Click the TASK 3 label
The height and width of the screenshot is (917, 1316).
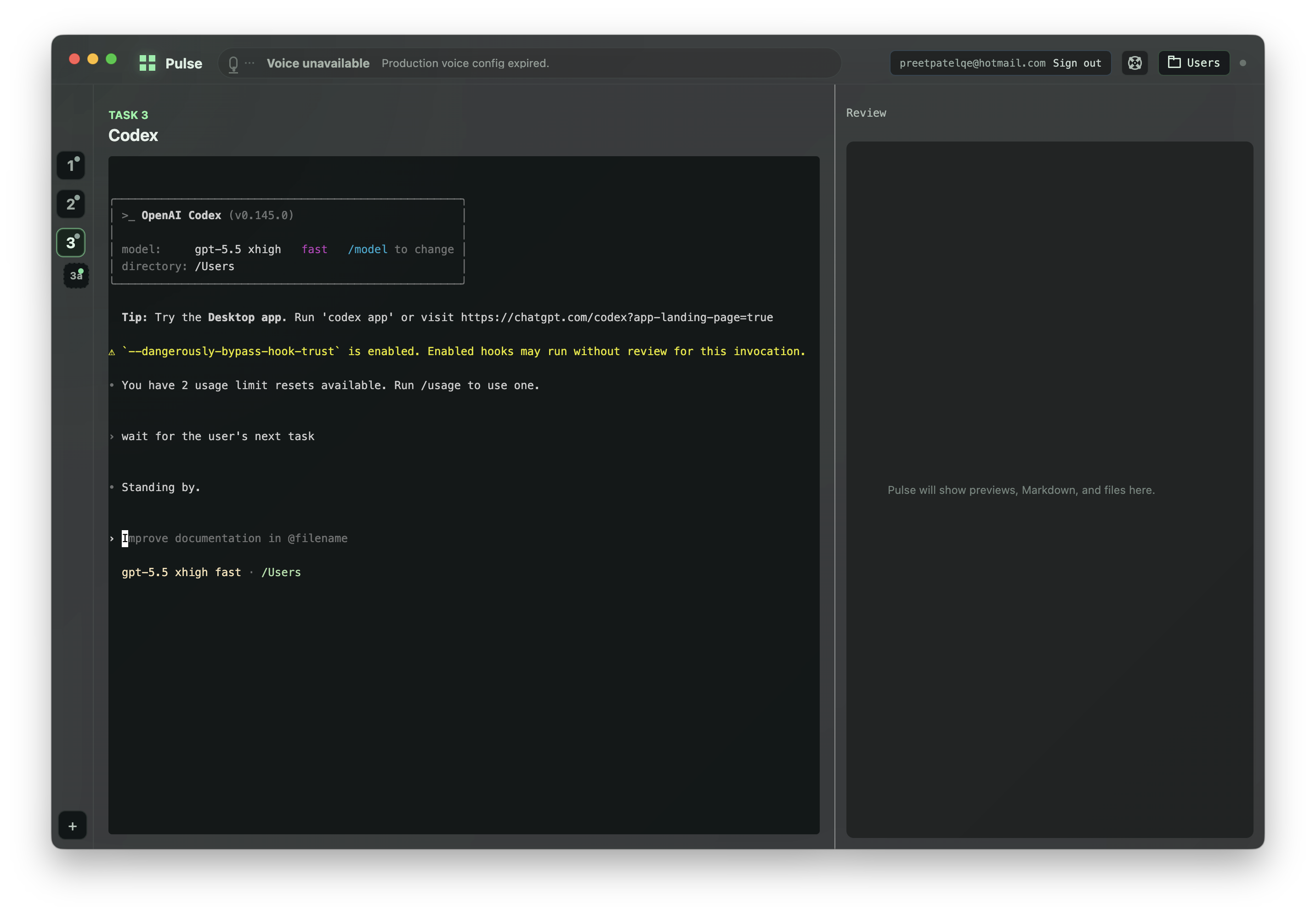coord(128,115)
